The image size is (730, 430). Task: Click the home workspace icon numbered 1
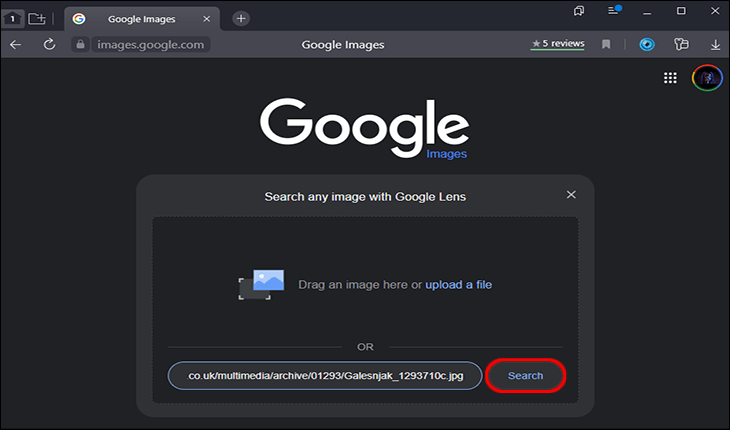(x=13, y=19)
